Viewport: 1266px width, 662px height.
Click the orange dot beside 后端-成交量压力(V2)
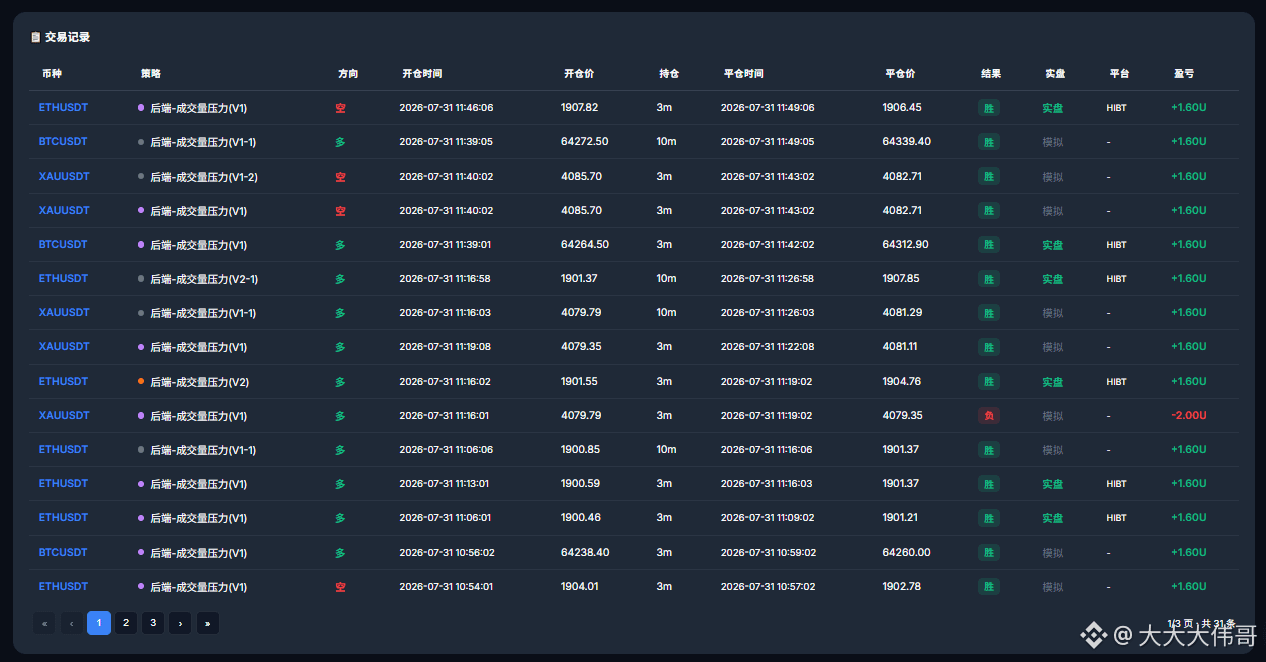pyautogui.click(x=141, y=381)
